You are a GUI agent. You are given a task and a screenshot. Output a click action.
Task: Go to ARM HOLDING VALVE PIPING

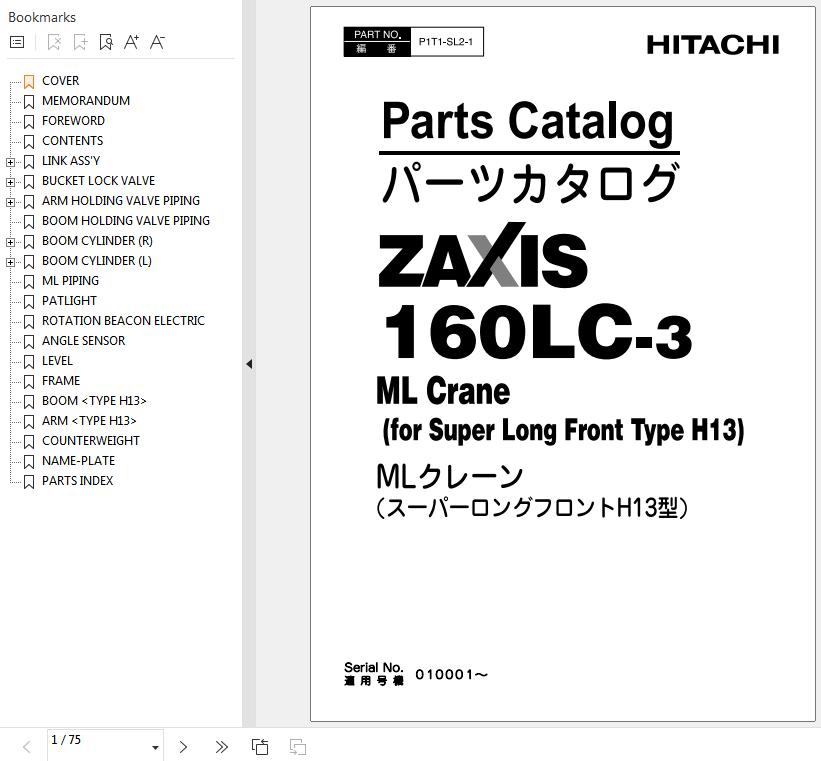click(x=121, y=201)
